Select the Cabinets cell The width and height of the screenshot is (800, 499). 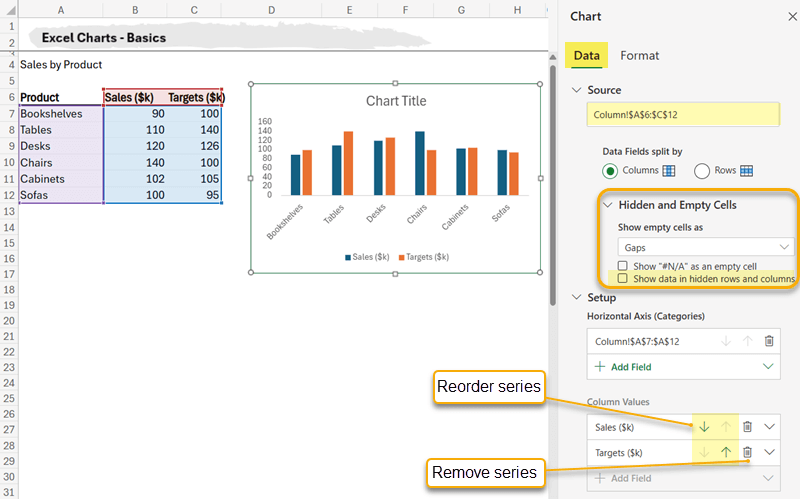point(61,179)
